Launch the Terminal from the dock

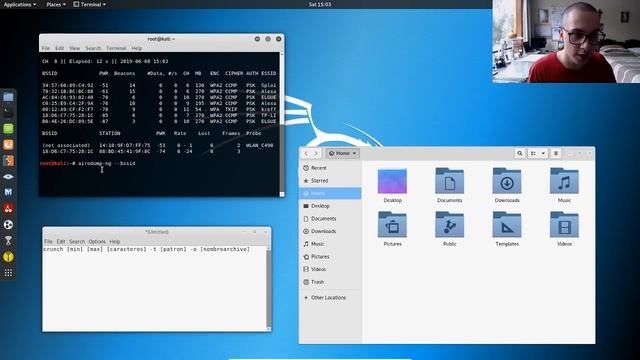[8, 113]
